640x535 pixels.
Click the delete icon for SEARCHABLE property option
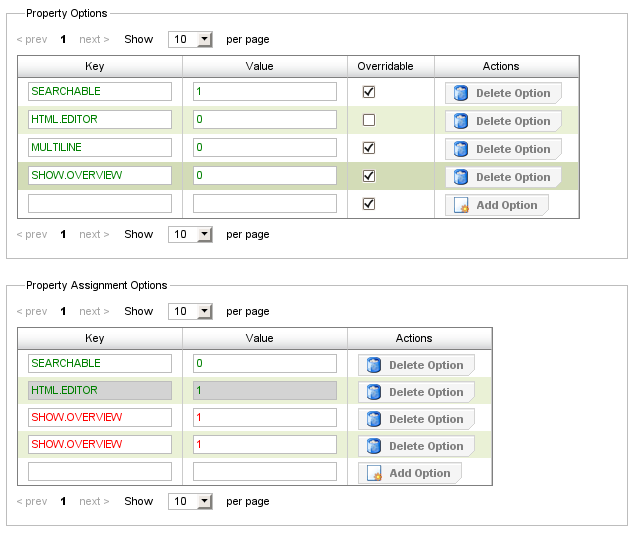(x=461, y=93)
